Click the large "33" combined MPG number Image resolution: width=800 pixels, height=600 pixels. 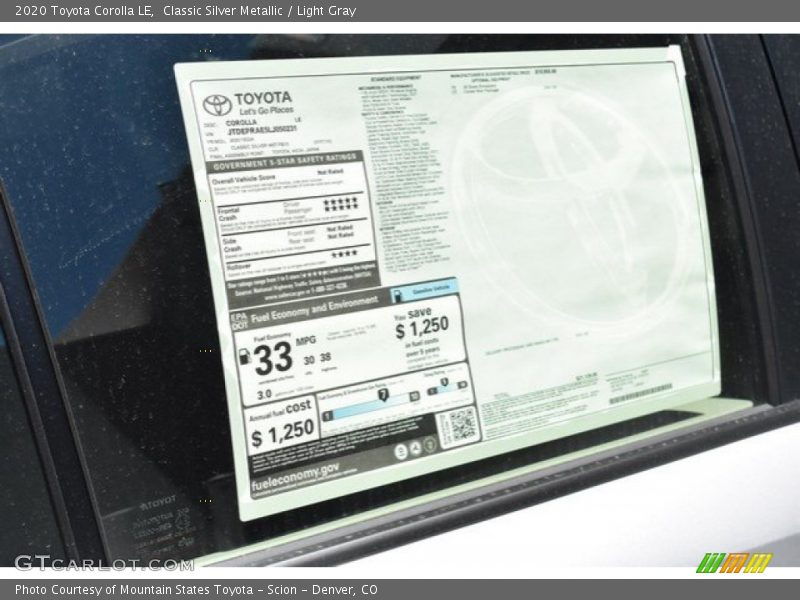272,359
